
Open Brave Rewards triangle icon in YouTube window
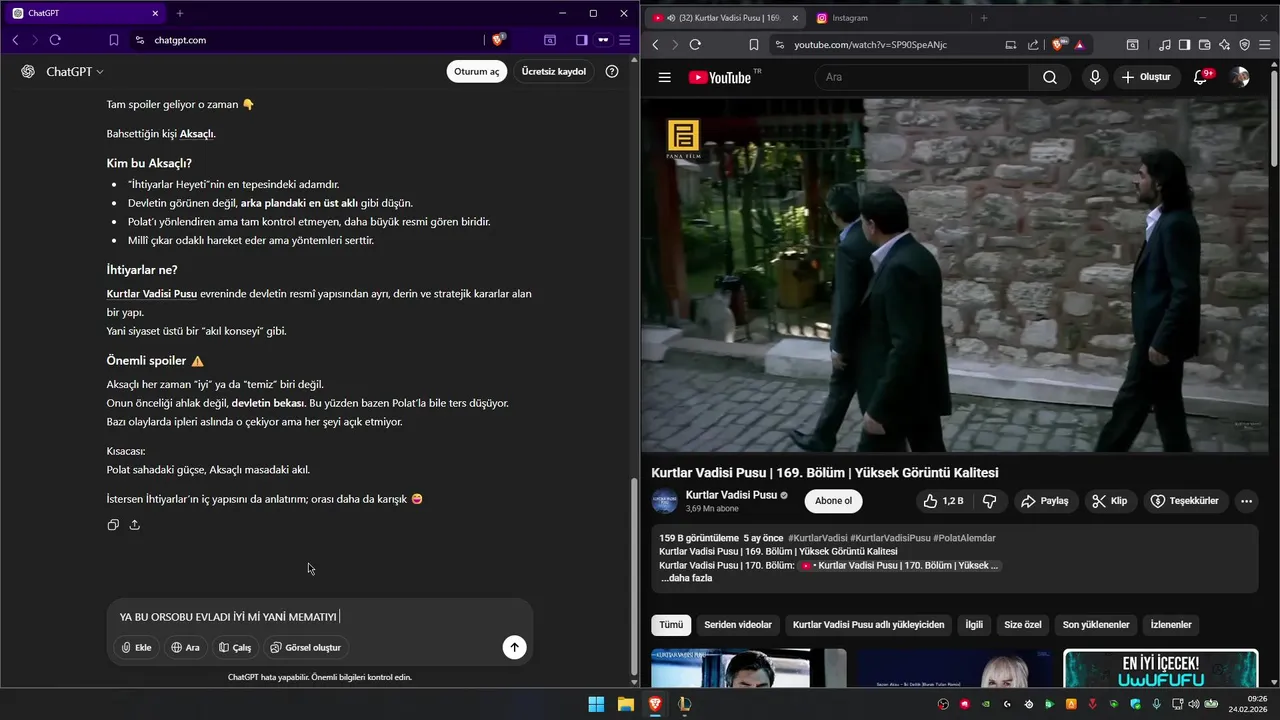coord(1080,45)
